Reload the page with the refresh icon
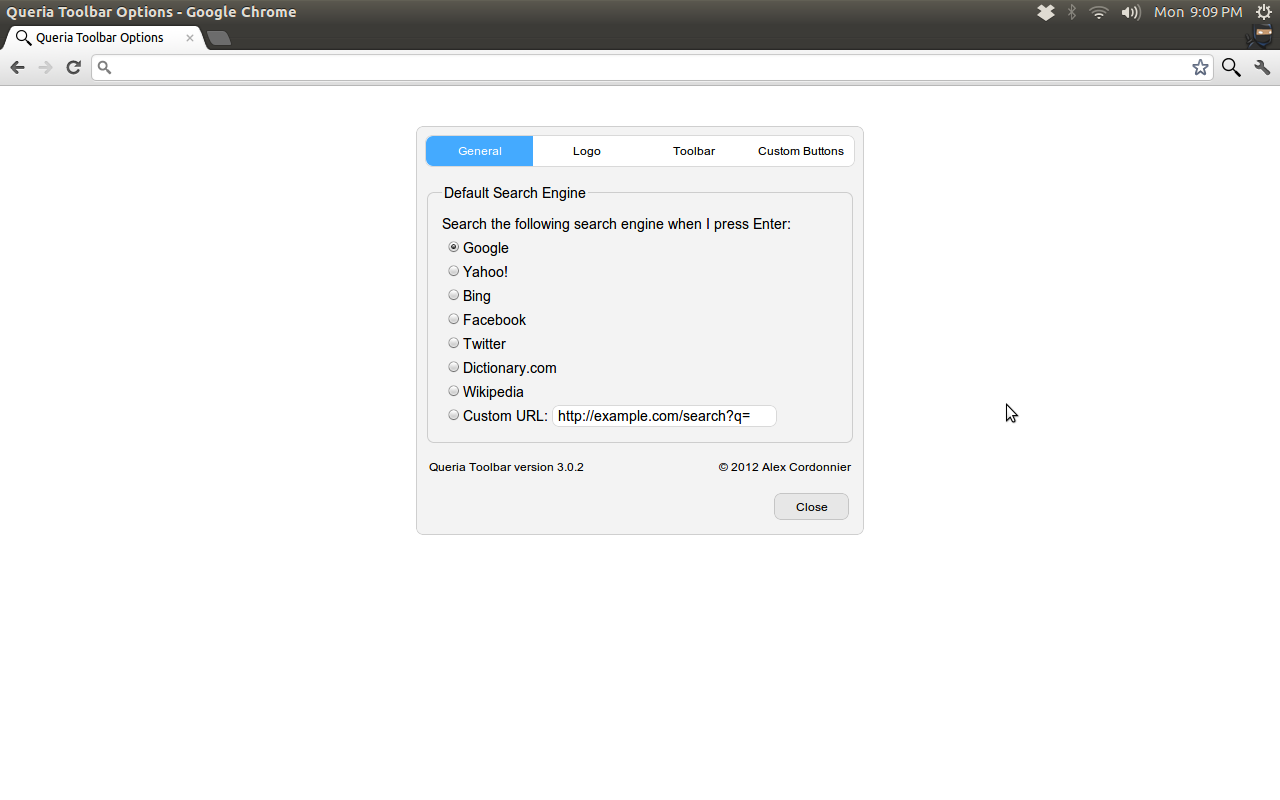This screenshot has height=800, width=1280. (73, 67)
